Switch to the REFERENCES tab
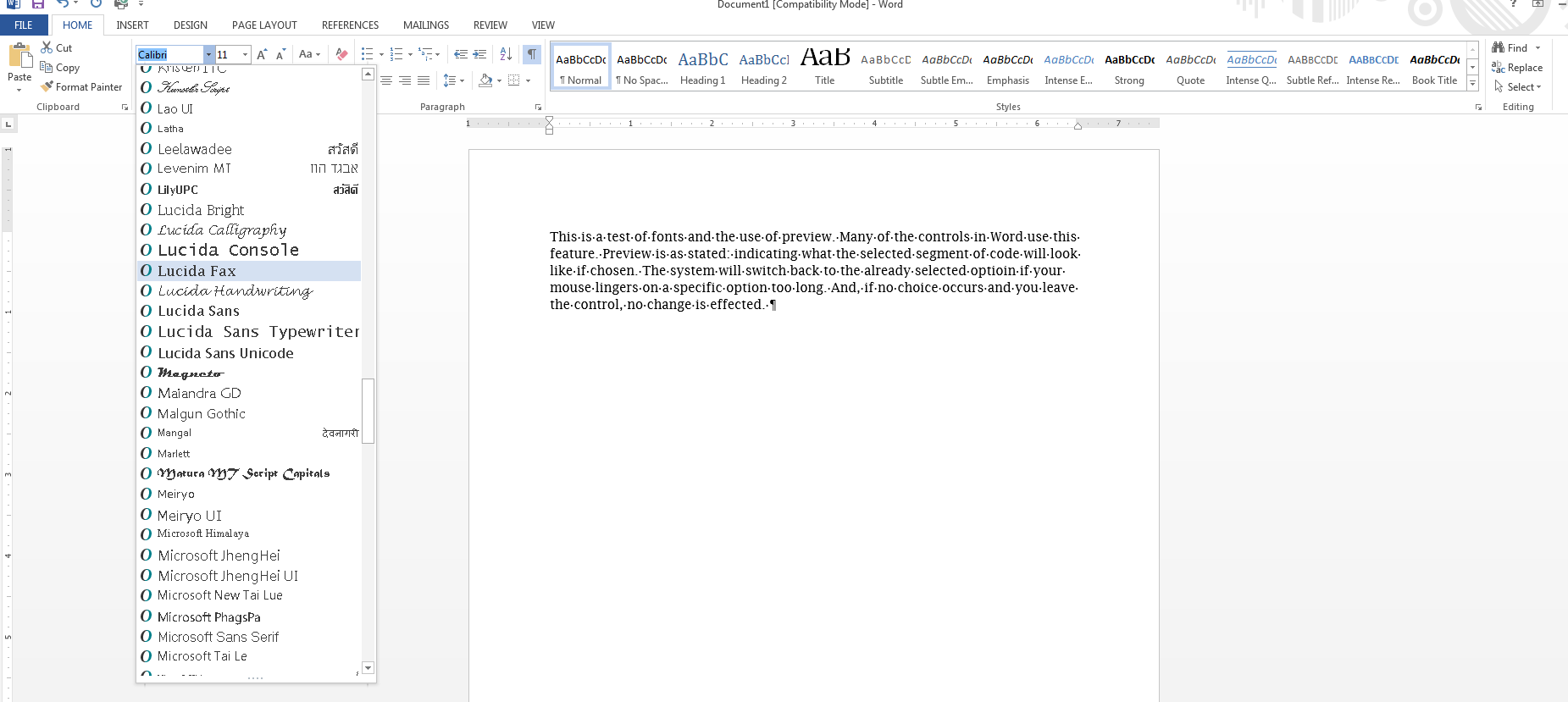Image resolution: width=1568 pixels, height=702 pixels. click(x=350, y=25)
